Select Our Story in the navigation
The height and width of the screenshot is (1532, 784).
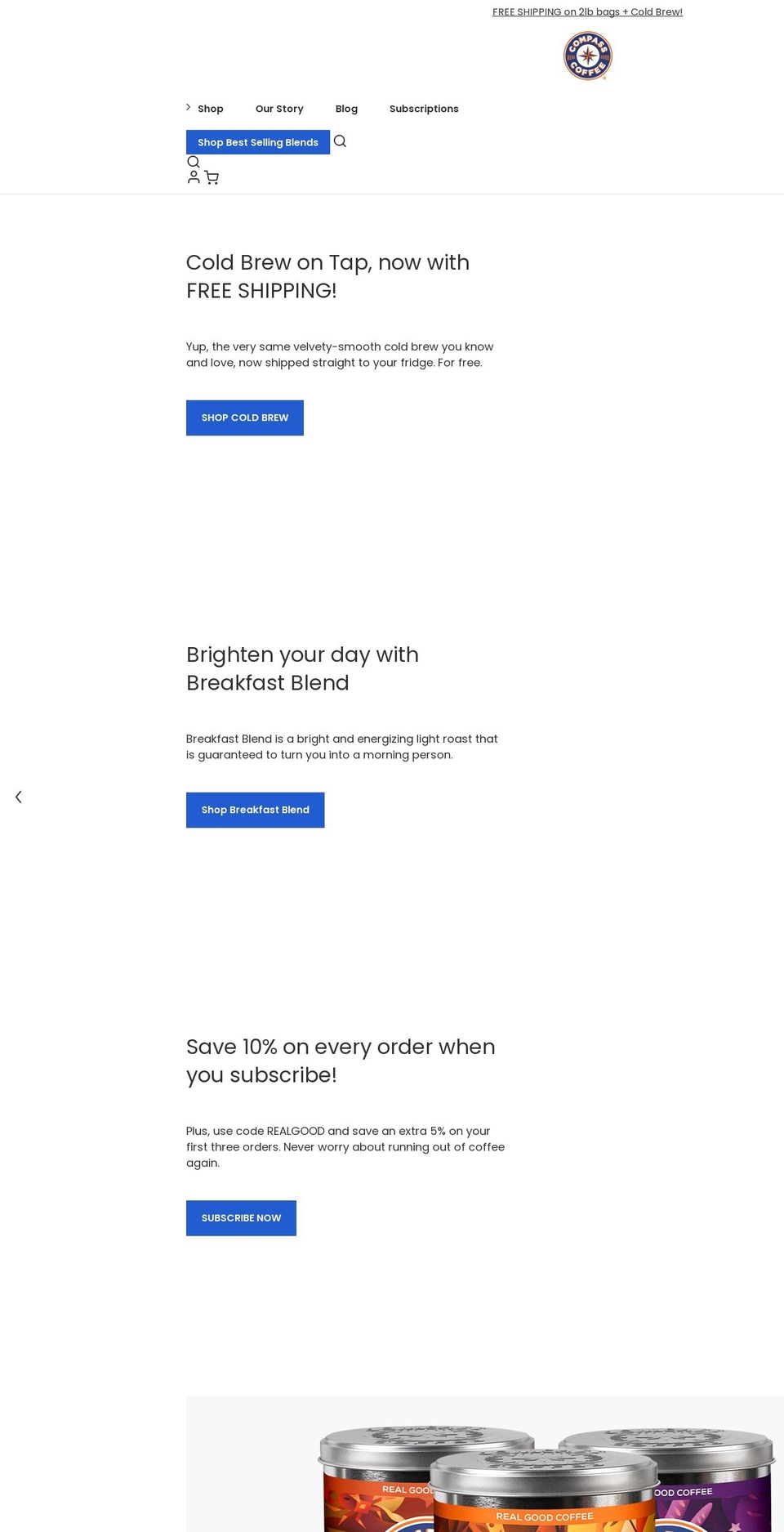coord(279,108)
